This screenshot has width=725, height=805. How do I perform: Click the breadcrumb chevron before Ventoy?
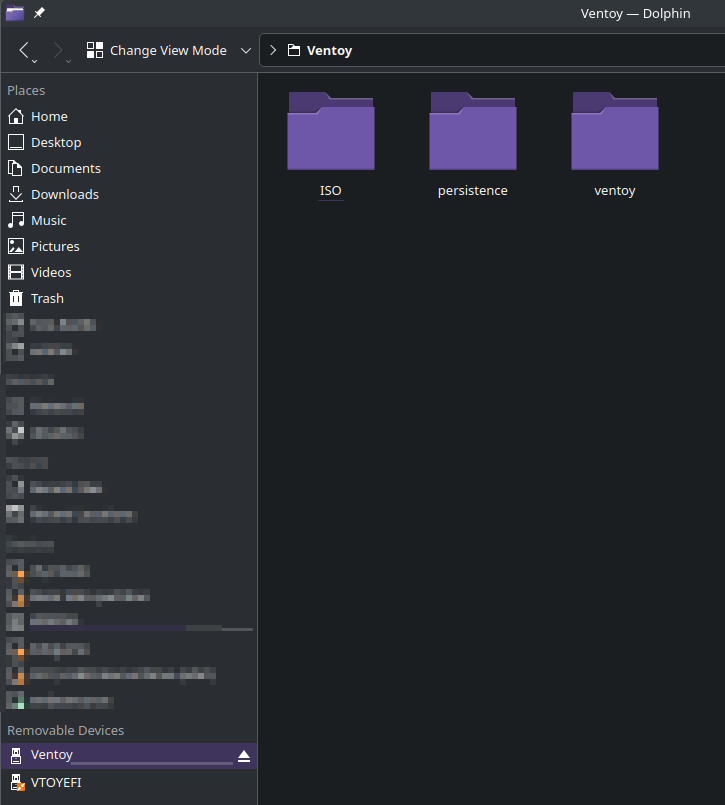click(273, 50)
